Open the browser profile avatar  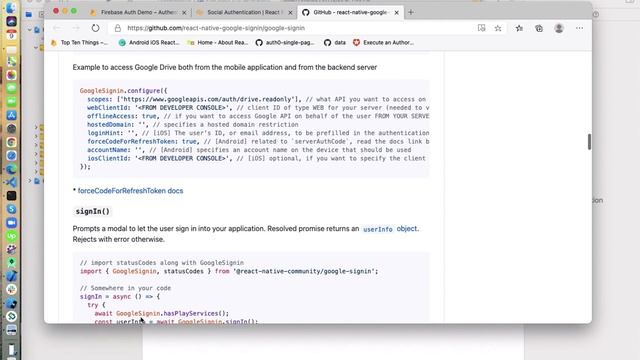[x=559, y=28]
